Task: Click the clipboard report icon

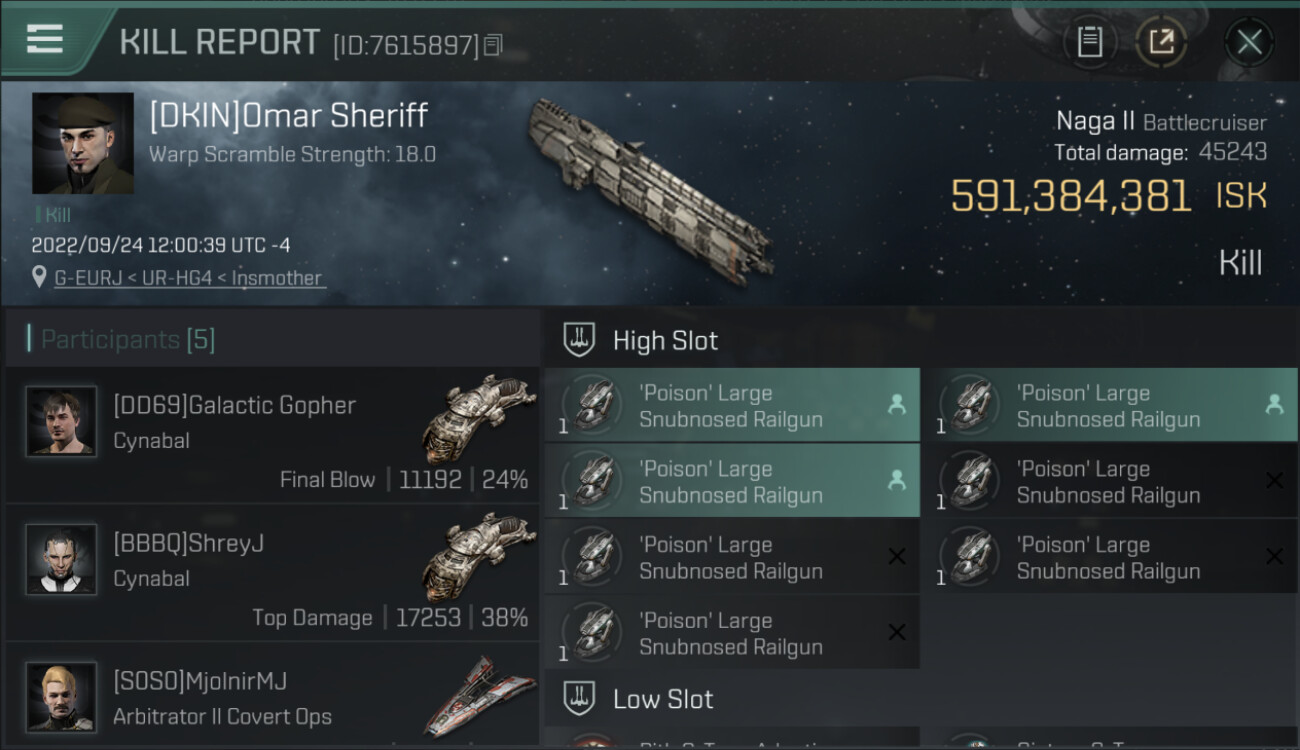Action: [1089, 42]
